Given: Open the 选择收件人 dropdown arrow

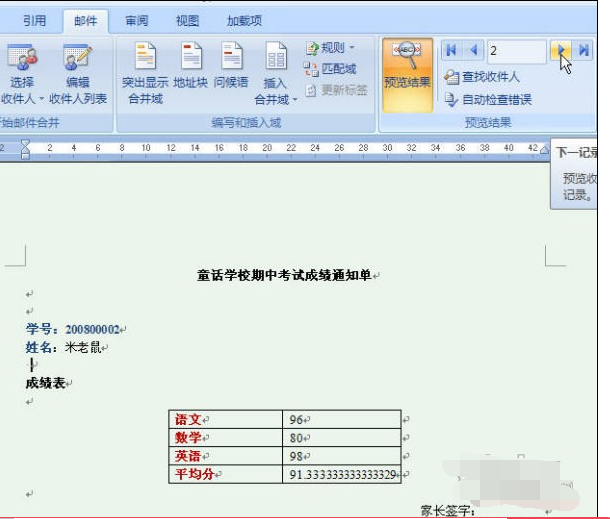Looking at the screenshot, I should [x=42, y=99].
